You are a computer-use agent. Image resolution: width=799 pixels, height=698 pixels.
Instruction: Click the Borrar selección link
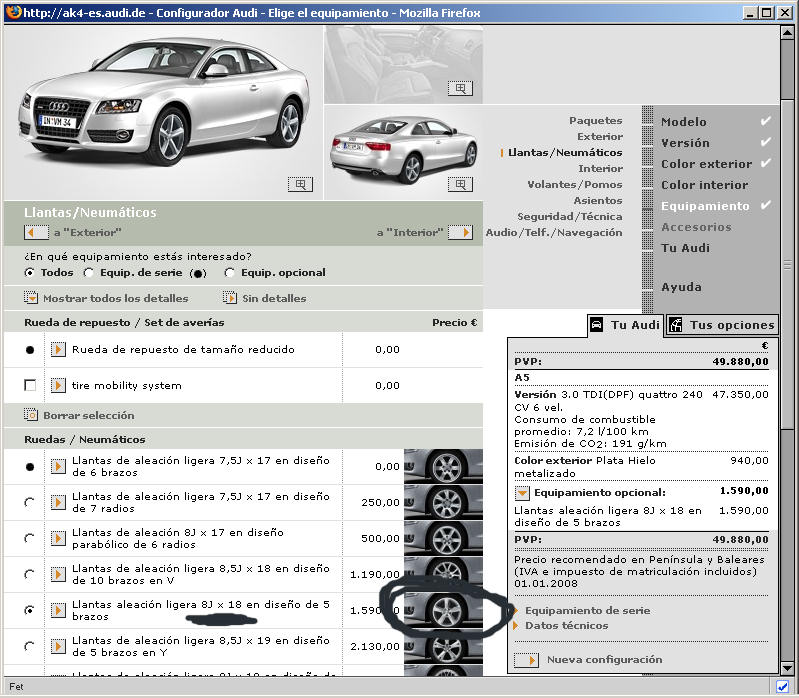pyautogui.click(x=89, y=415)
